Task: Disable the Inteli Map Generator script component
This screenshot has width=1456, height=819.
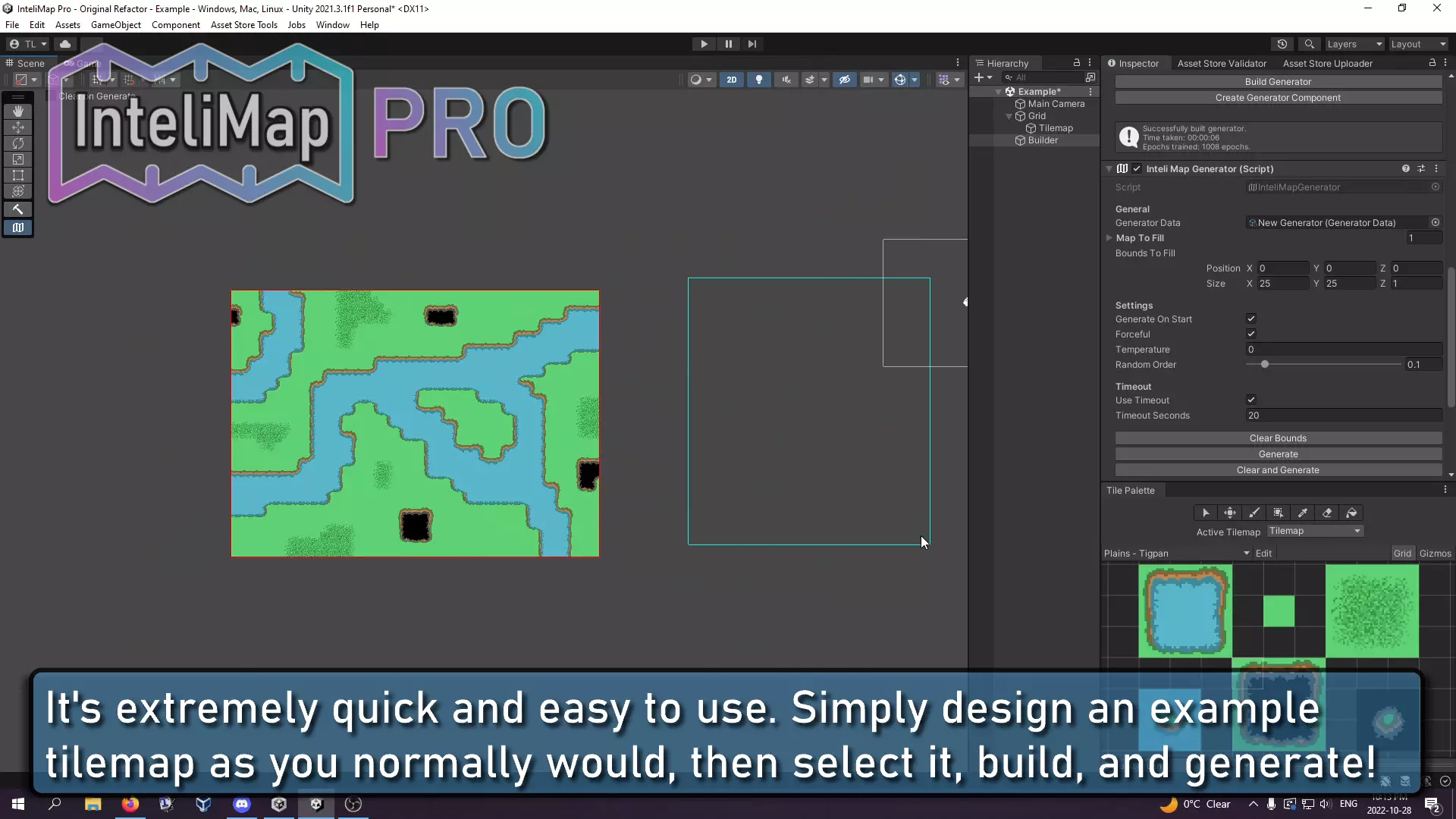Action: [1137, 169]
